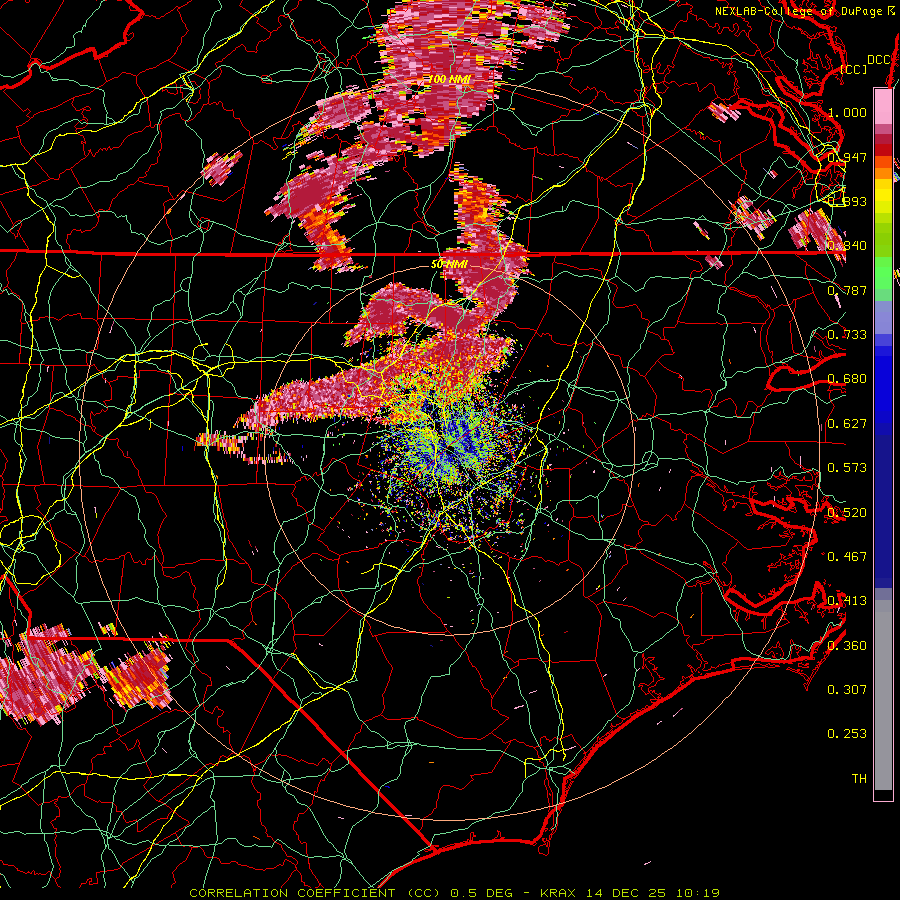Pick the light pink color bar segment
This screenshot has height=900, width=900.
883,107
